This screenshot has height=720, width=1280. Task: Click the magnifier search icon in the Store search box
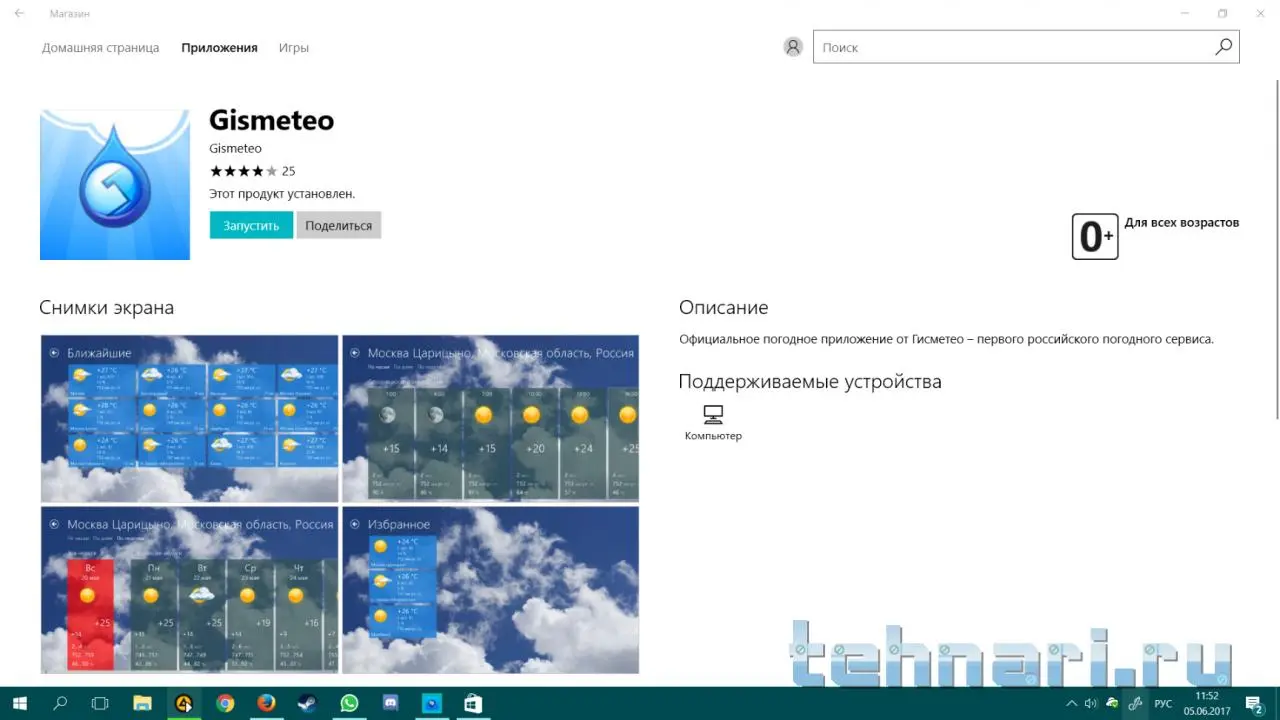(1223, 47)
